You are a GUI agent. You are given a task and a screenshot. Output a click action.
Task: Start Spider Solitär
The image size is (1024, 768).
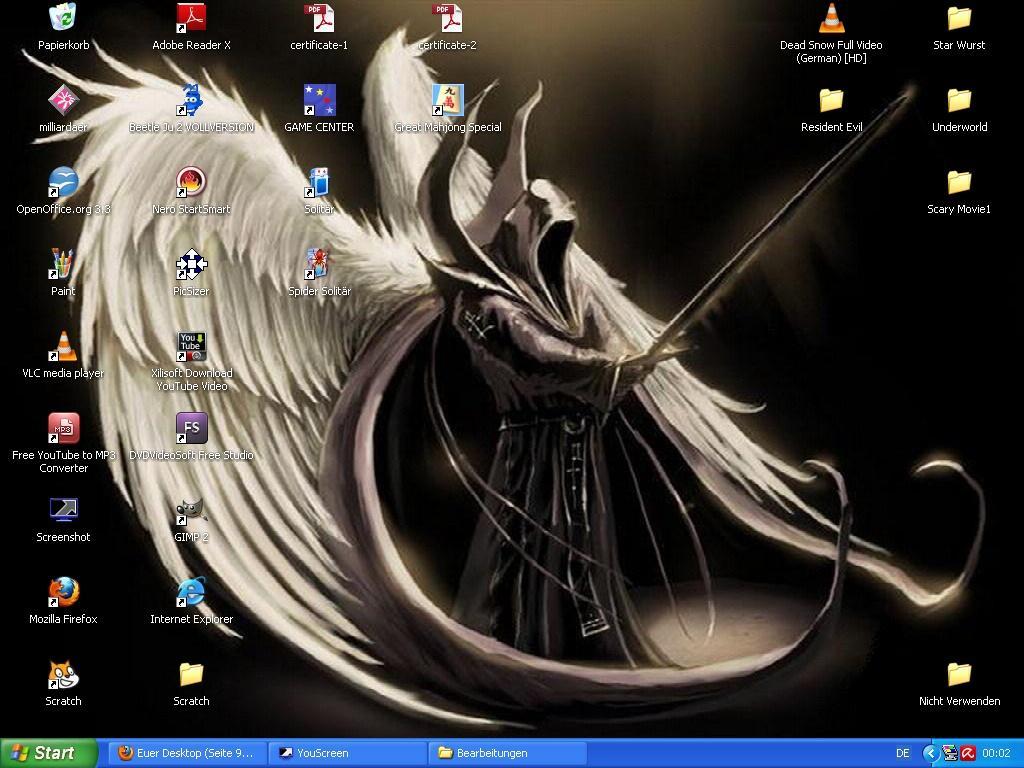tap(319, 264)
